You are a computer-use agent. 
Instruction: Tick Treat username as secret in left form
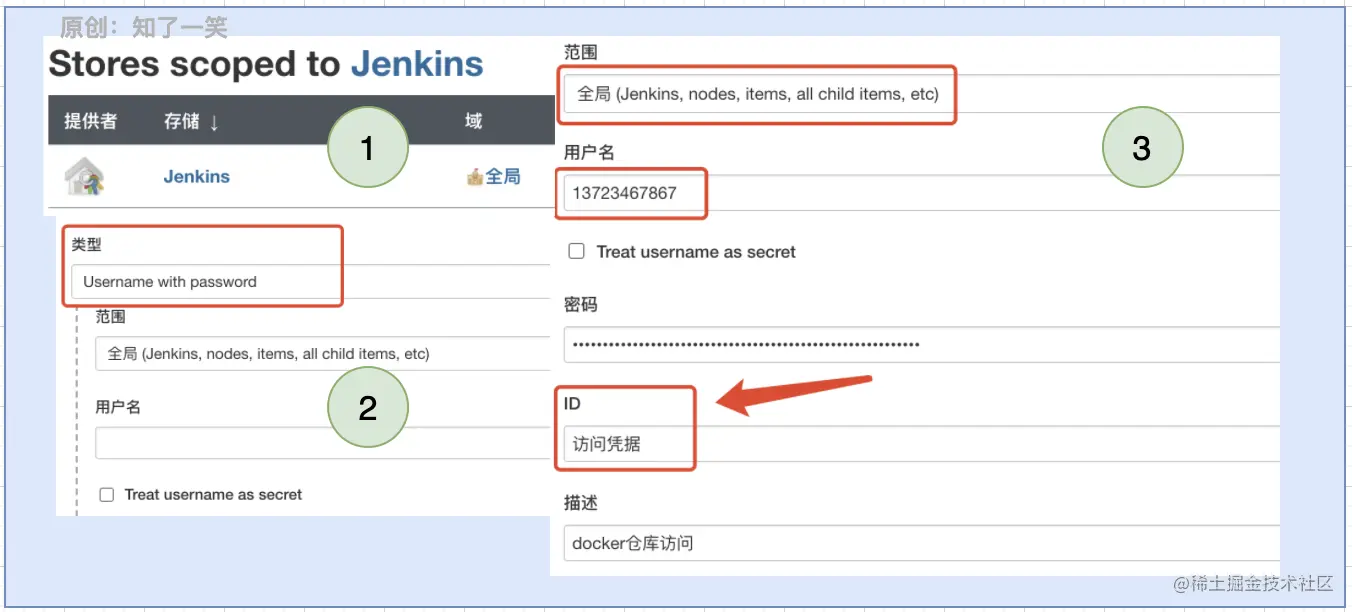coord(107,494)
